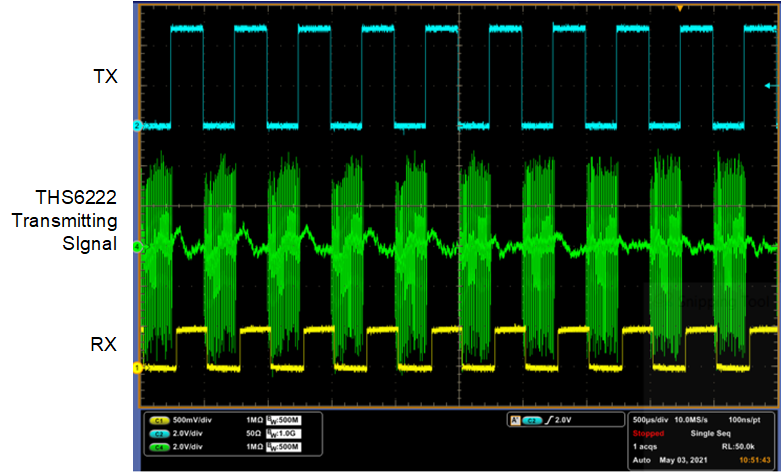Select channel 4 ground marker on waveform edge
This screenshot has width=782, height=473.
point(138,247)
